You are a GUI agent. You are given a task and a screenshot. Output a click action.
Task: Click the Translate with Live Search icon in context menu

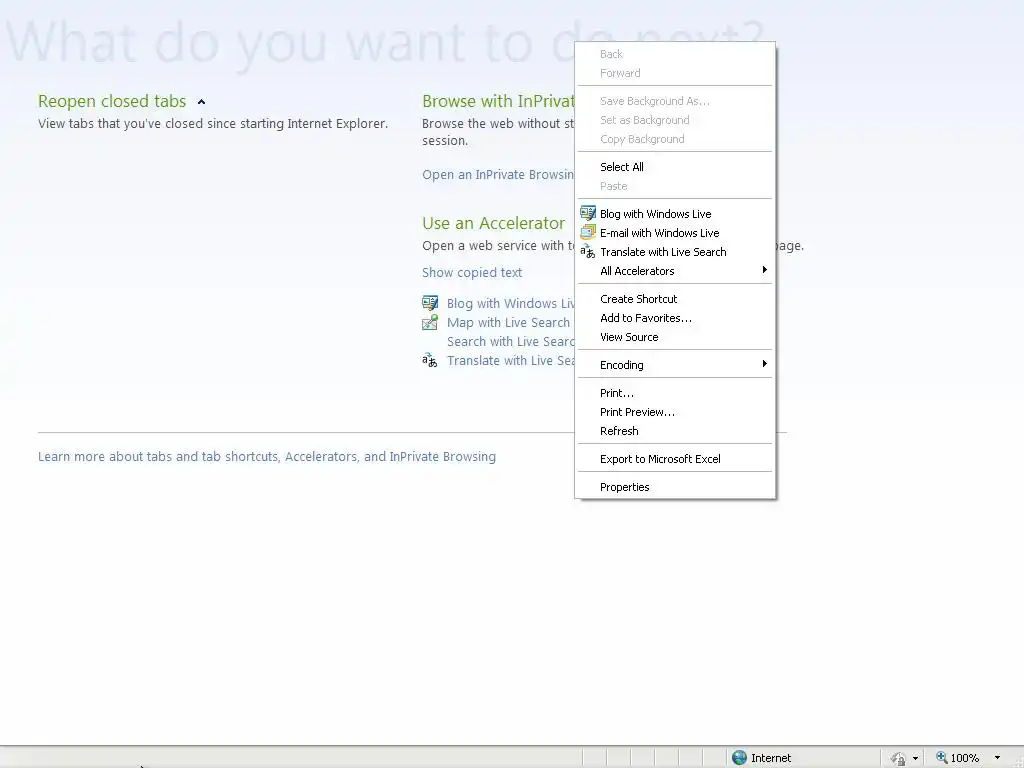coord(588,251)
